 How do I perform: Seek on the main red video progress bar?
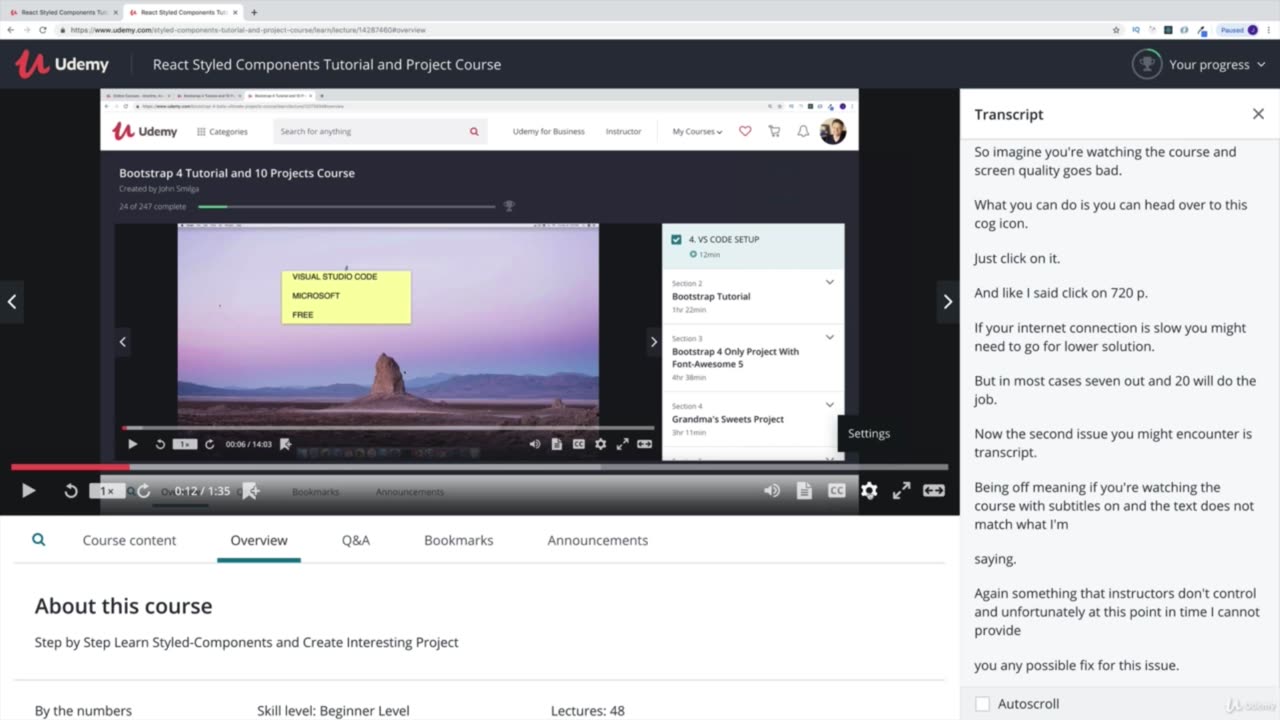point(479,467)
